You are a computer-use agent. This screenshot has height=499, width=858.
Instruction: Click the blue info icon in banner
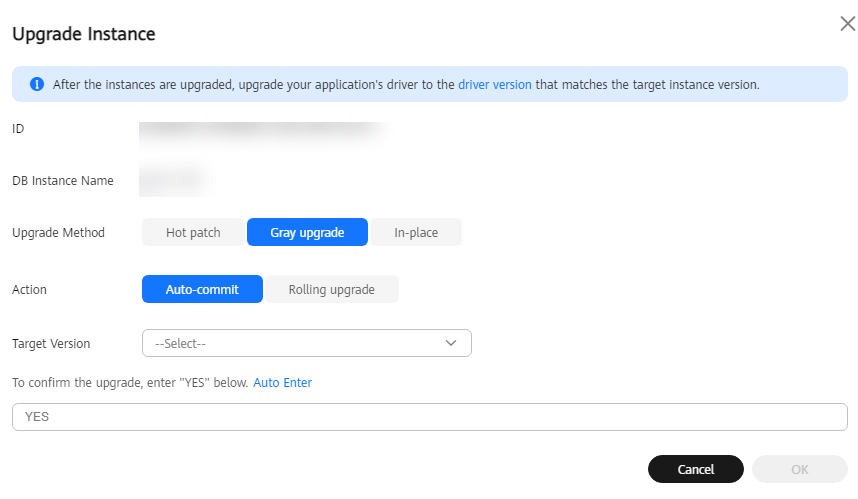[x=37, y=84]
